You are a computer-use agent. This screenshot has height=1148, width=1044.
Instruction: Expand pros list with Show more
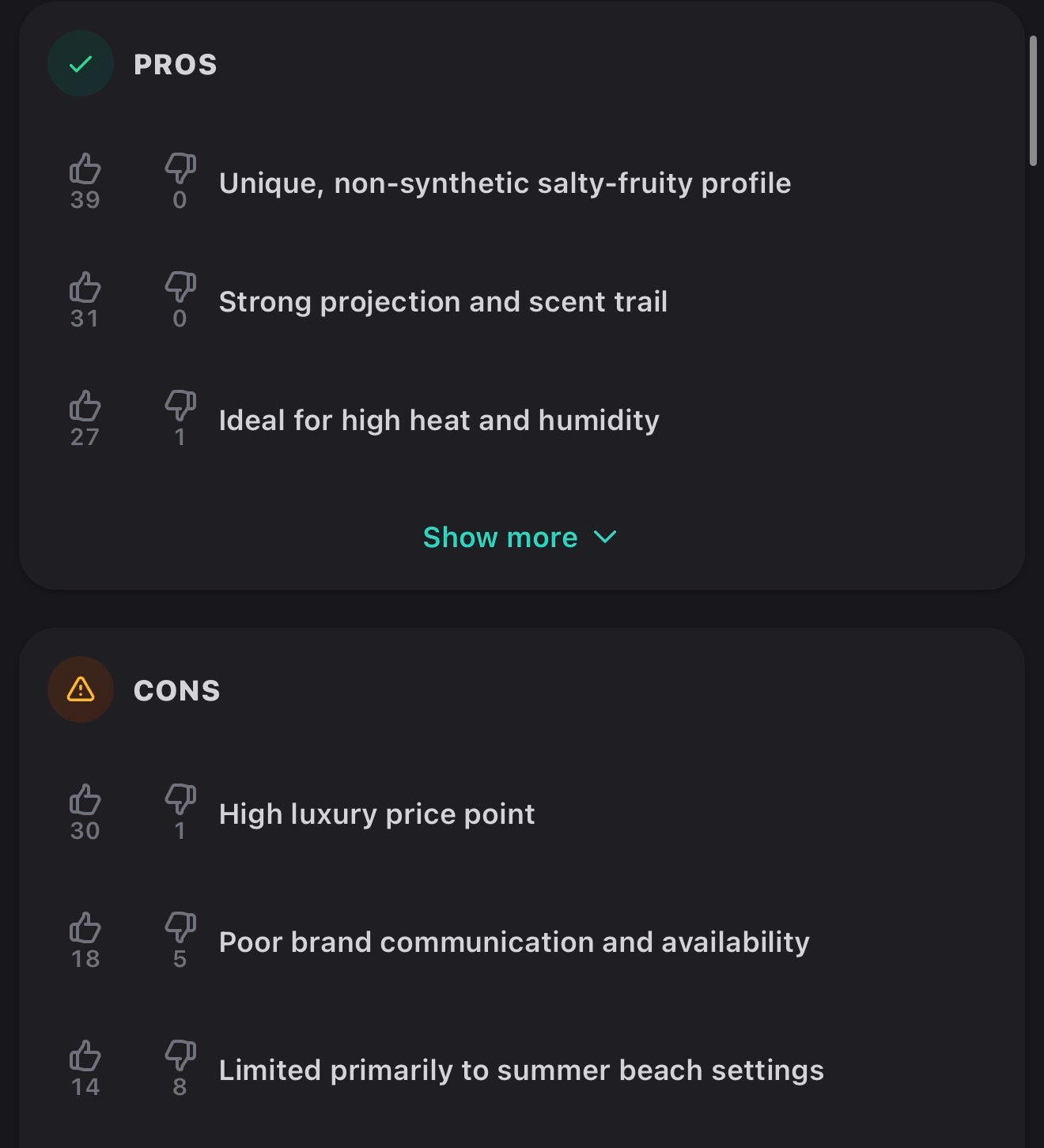point(520,538)
